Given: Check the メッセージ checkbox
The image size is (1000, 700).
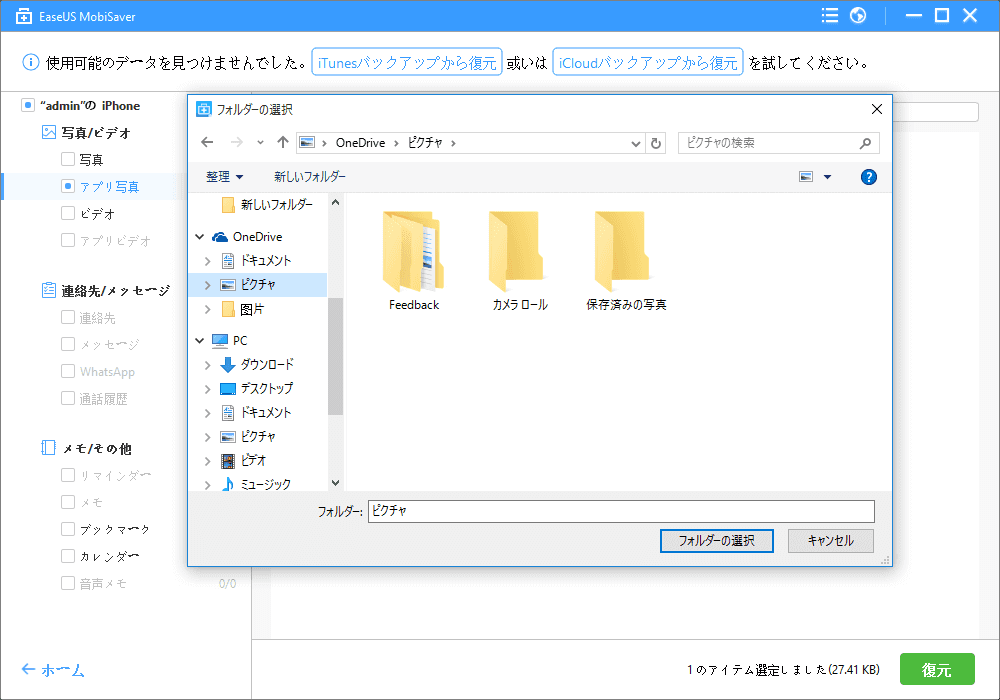Looking at the screenshot, I should pos(68,344).
